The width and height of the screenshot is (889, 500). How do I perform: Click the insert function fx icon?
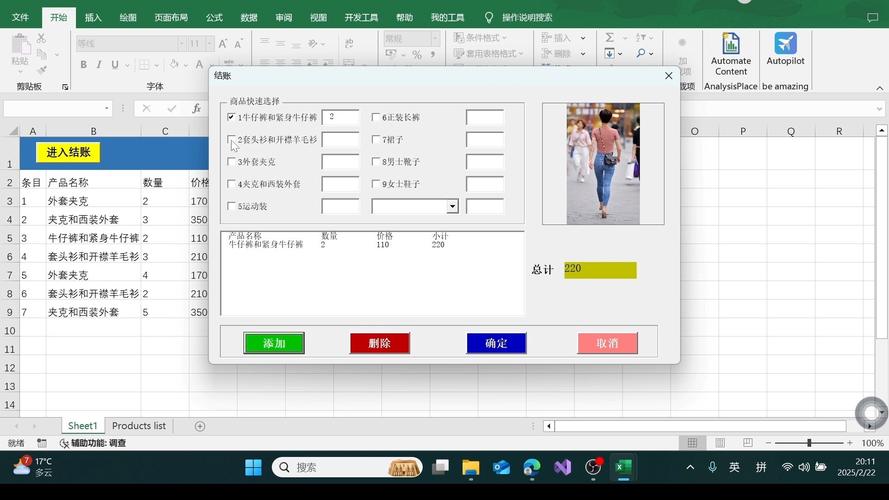[196, 108]
